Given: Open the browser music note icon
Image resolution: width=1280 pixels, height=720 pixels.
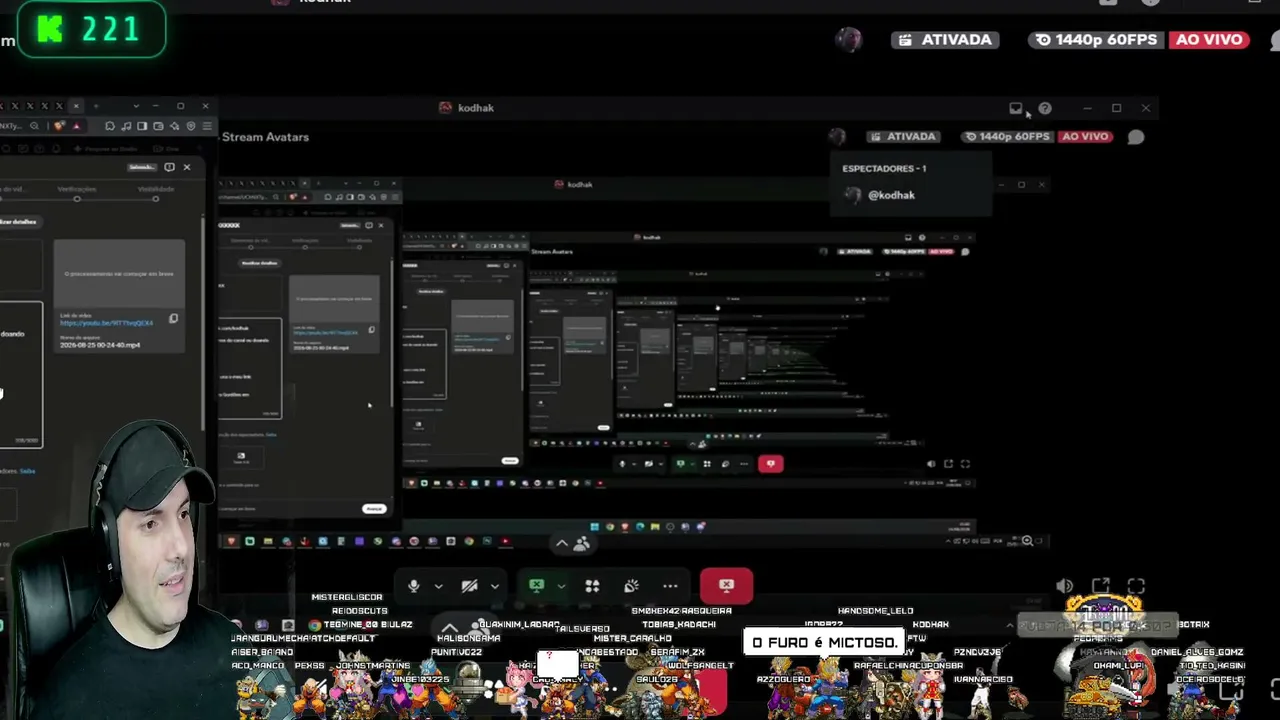Looking at the screenshot, I should coord(126,126).
